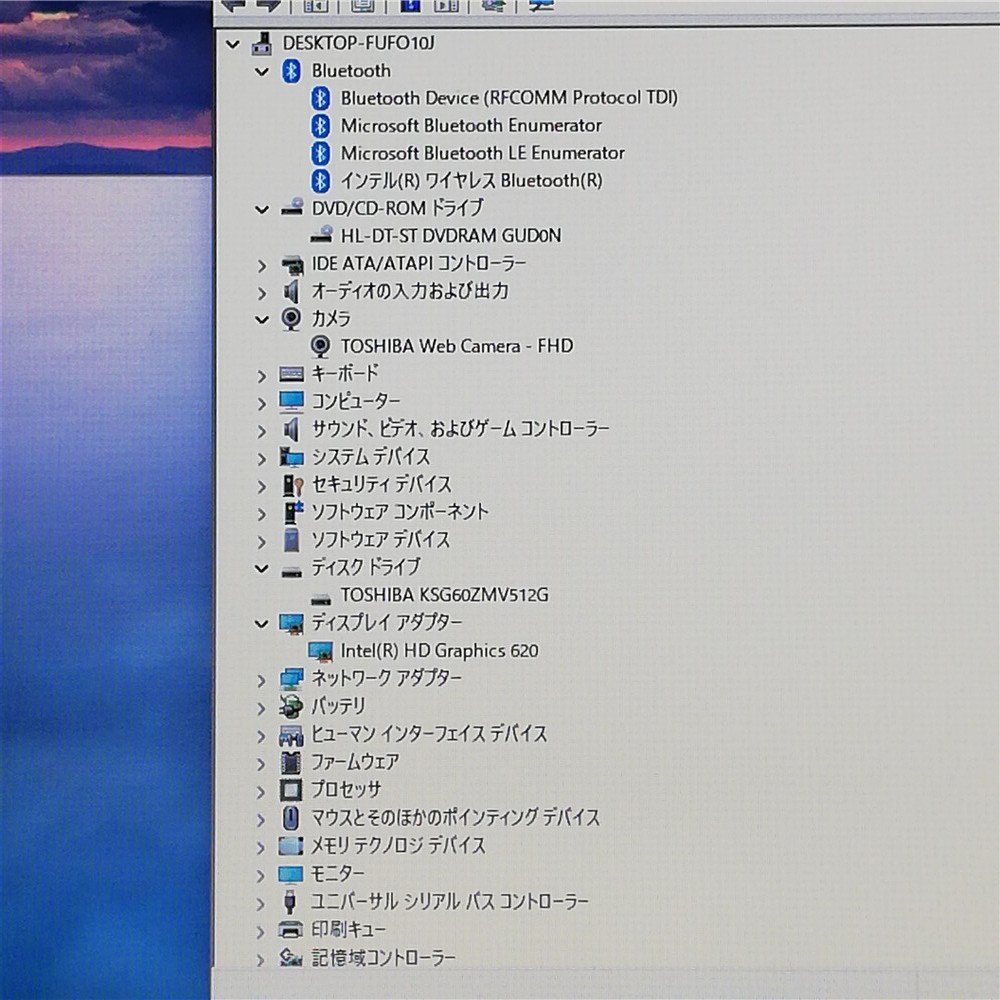The height and width of the screenshot is (1000, 1000).
Task: Click the Update device driver toolbar icon
Action: [x=447, y=6]
